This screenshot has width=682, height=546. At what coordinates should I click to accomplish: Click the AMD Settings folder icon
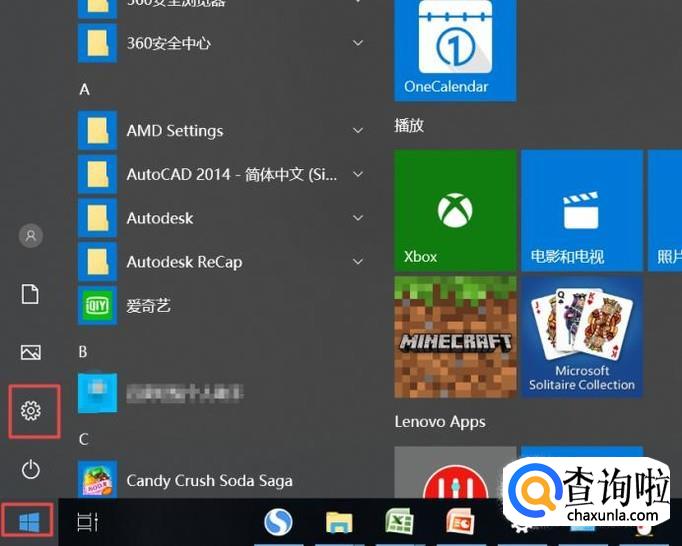pyautogui.click(x=97, y=131)
